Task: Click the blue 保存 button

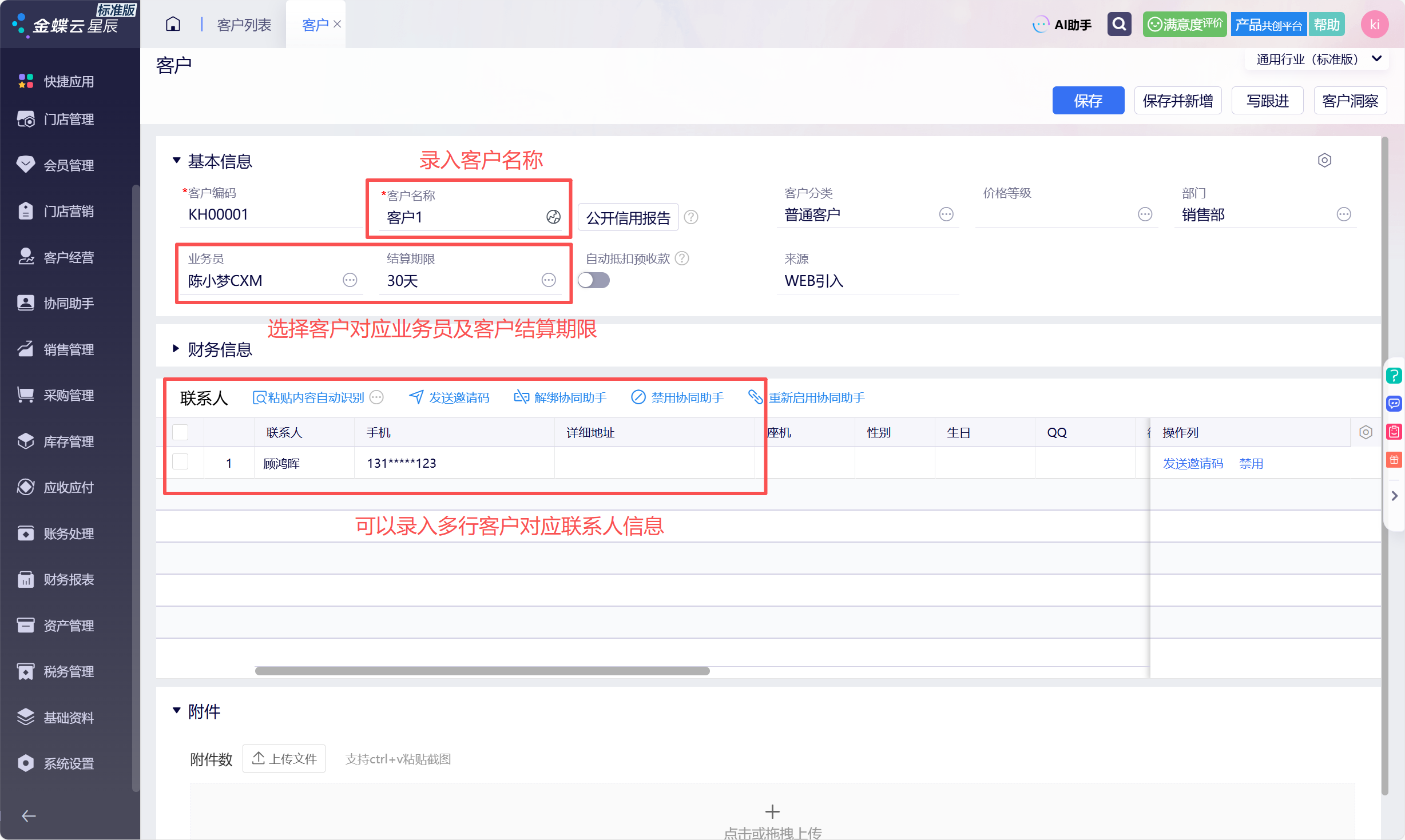Action: coord(1088,101)
